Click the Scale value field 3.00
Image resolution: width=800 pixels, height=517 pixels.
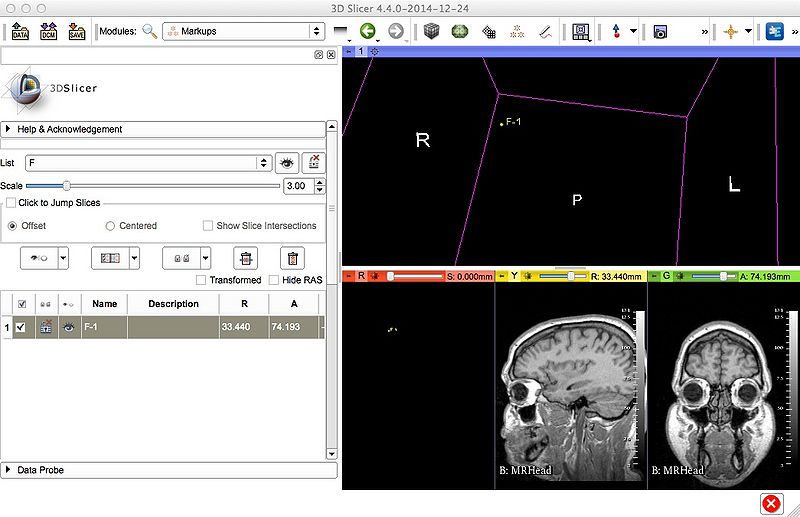coord(298,186)
